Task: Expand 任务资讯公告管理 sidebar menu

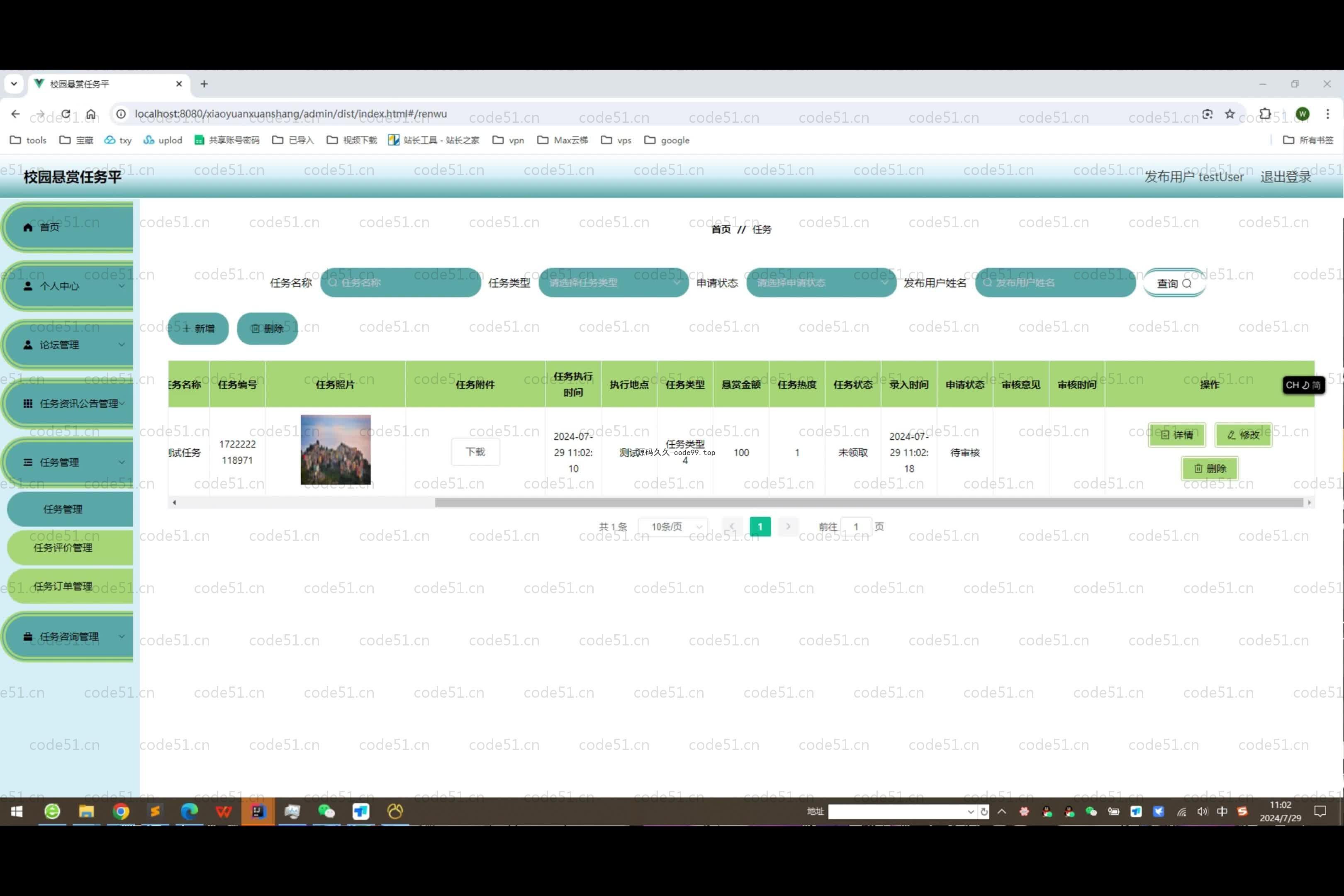Action: coord(68,404)
